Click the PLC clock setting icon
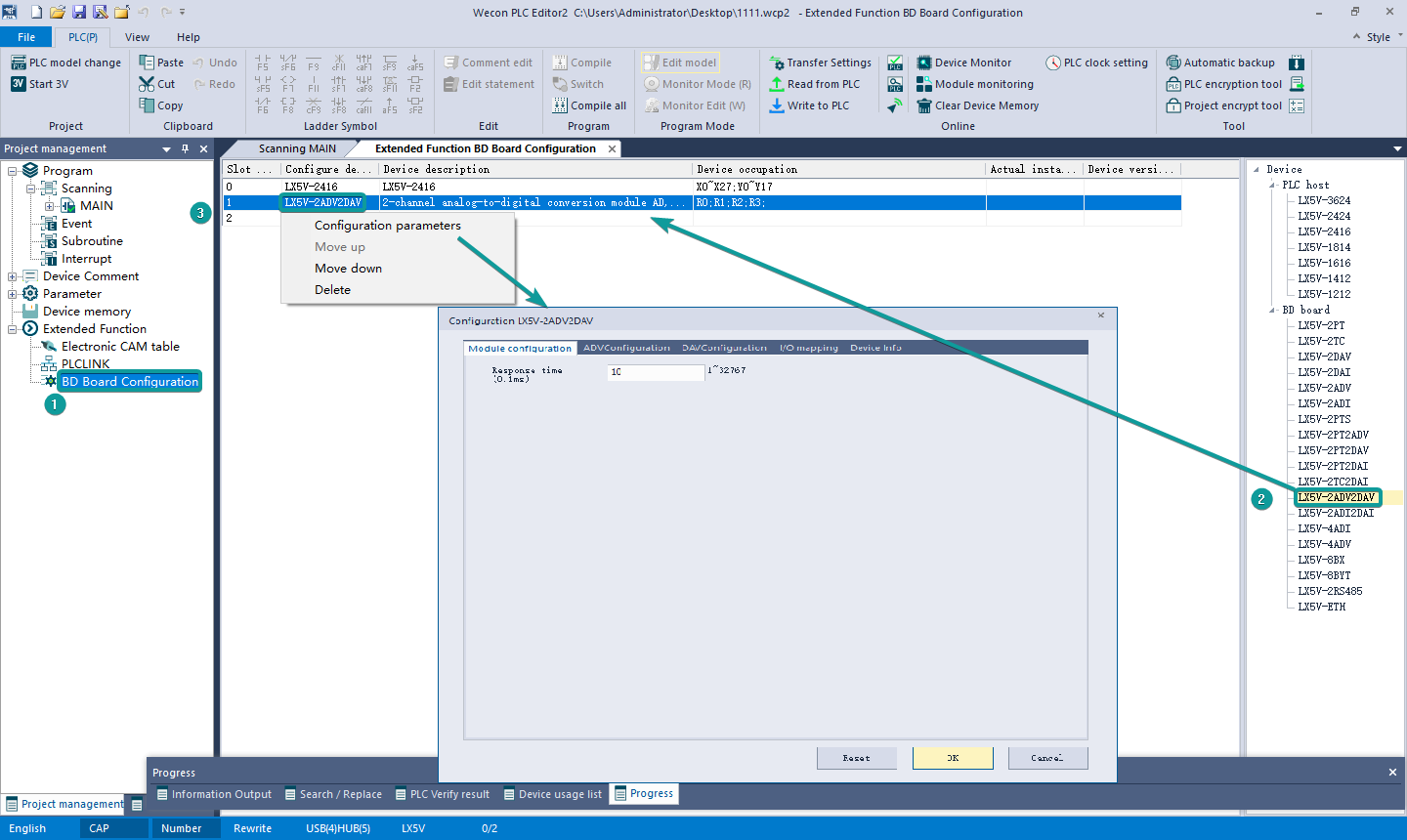The image size is (1407, 840). pos(1053,63)
